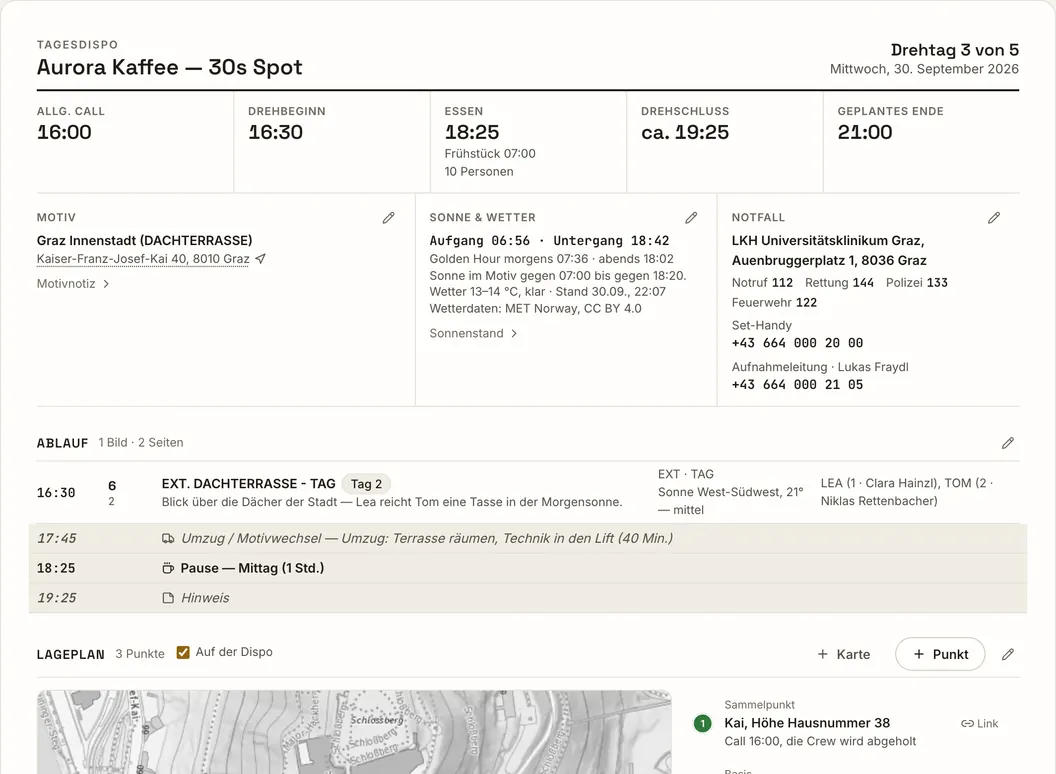The image size is (1056, 774).
Task: Click 'Kai, Höhe Hausnummer 38' point
Action: [807, 723]
